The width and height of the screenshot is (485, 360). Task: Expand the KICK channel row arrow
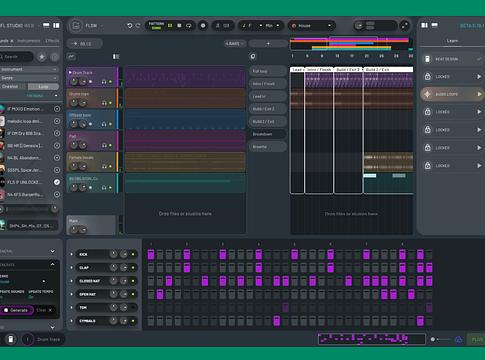click(x=71, y=254)
